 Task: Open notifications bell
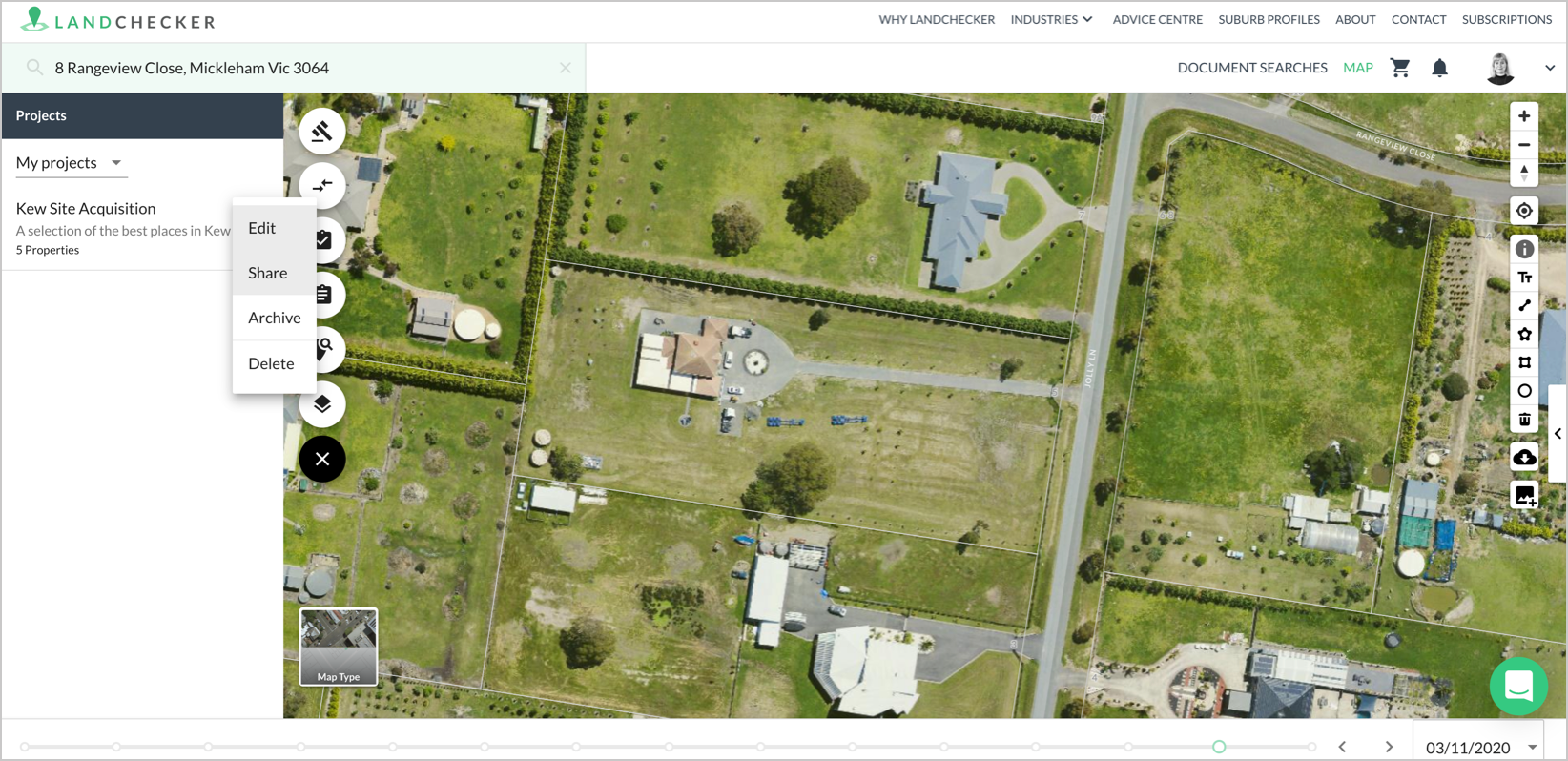(x=1440, y=68)
